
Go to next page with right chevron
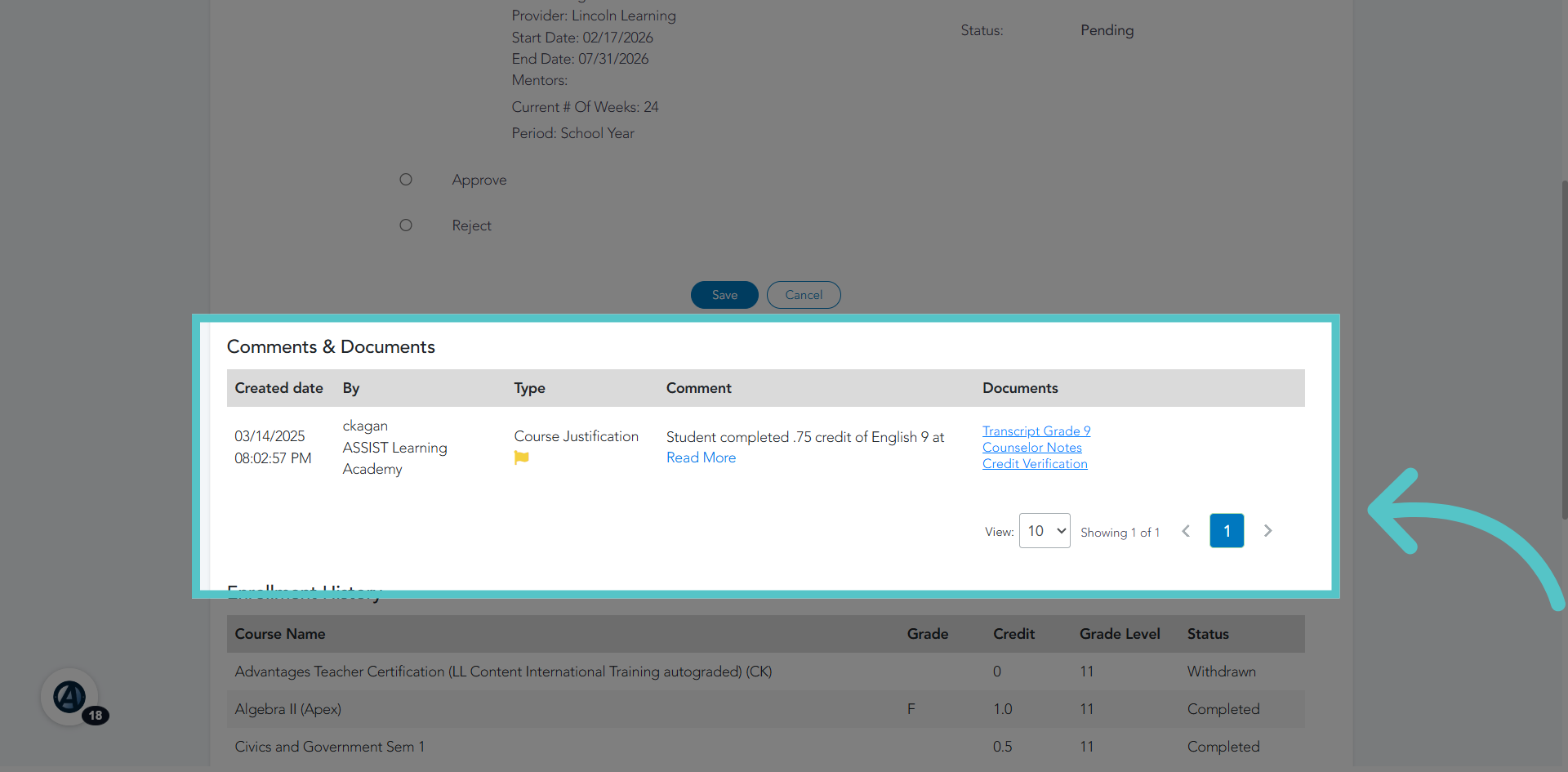(x=1267, y=531)
